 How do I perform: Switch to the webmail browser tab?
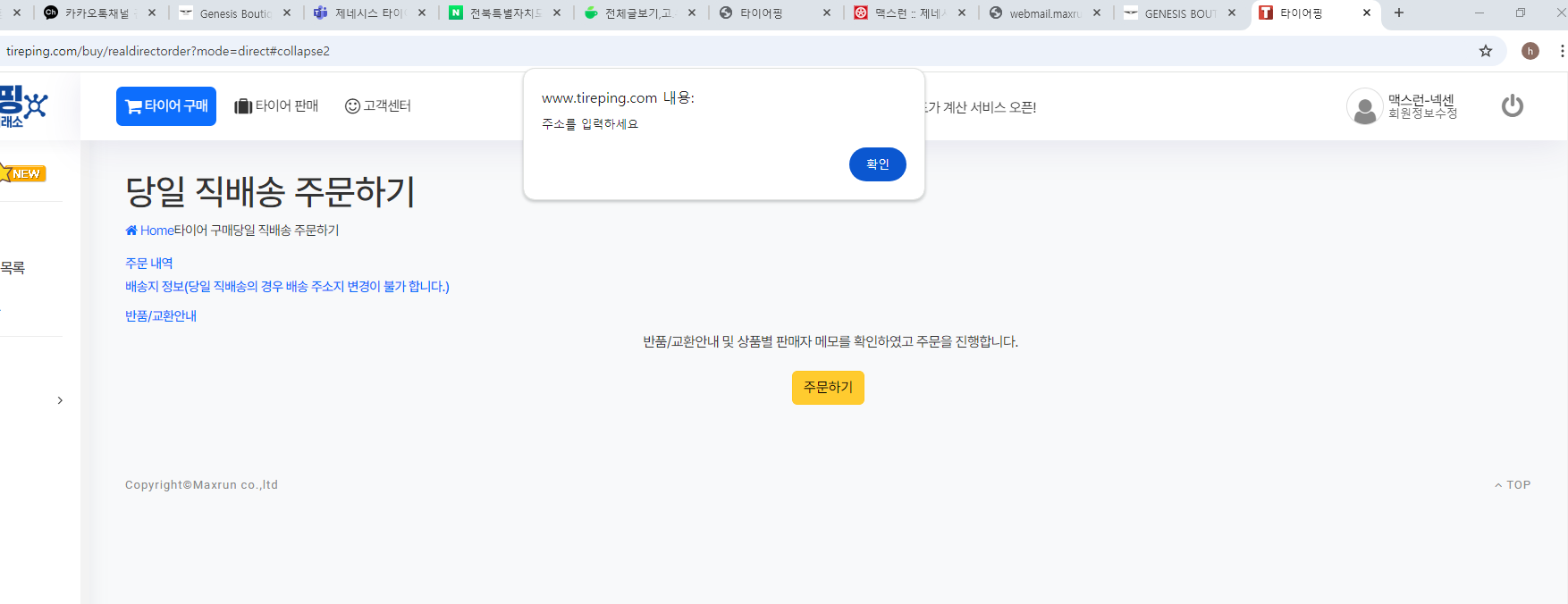pyautogui.click(x=1044, y=13)
